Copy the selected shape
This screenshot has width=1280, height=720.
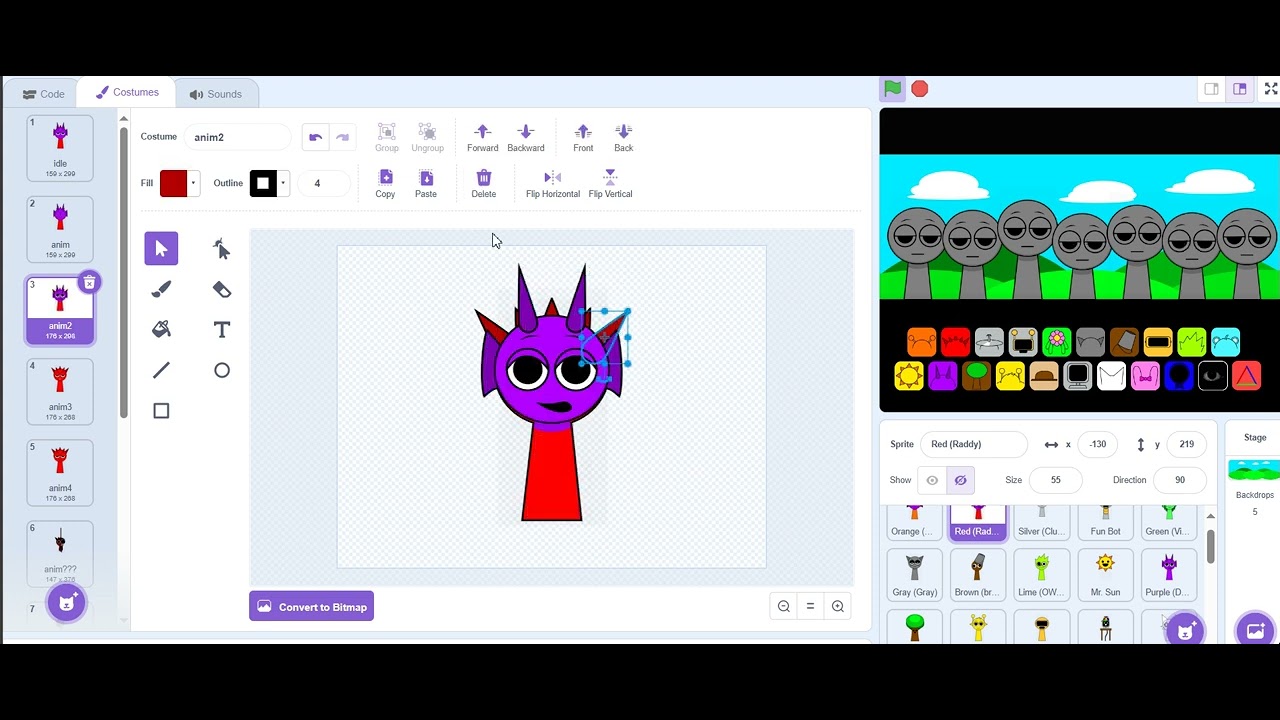pos(385,184)
